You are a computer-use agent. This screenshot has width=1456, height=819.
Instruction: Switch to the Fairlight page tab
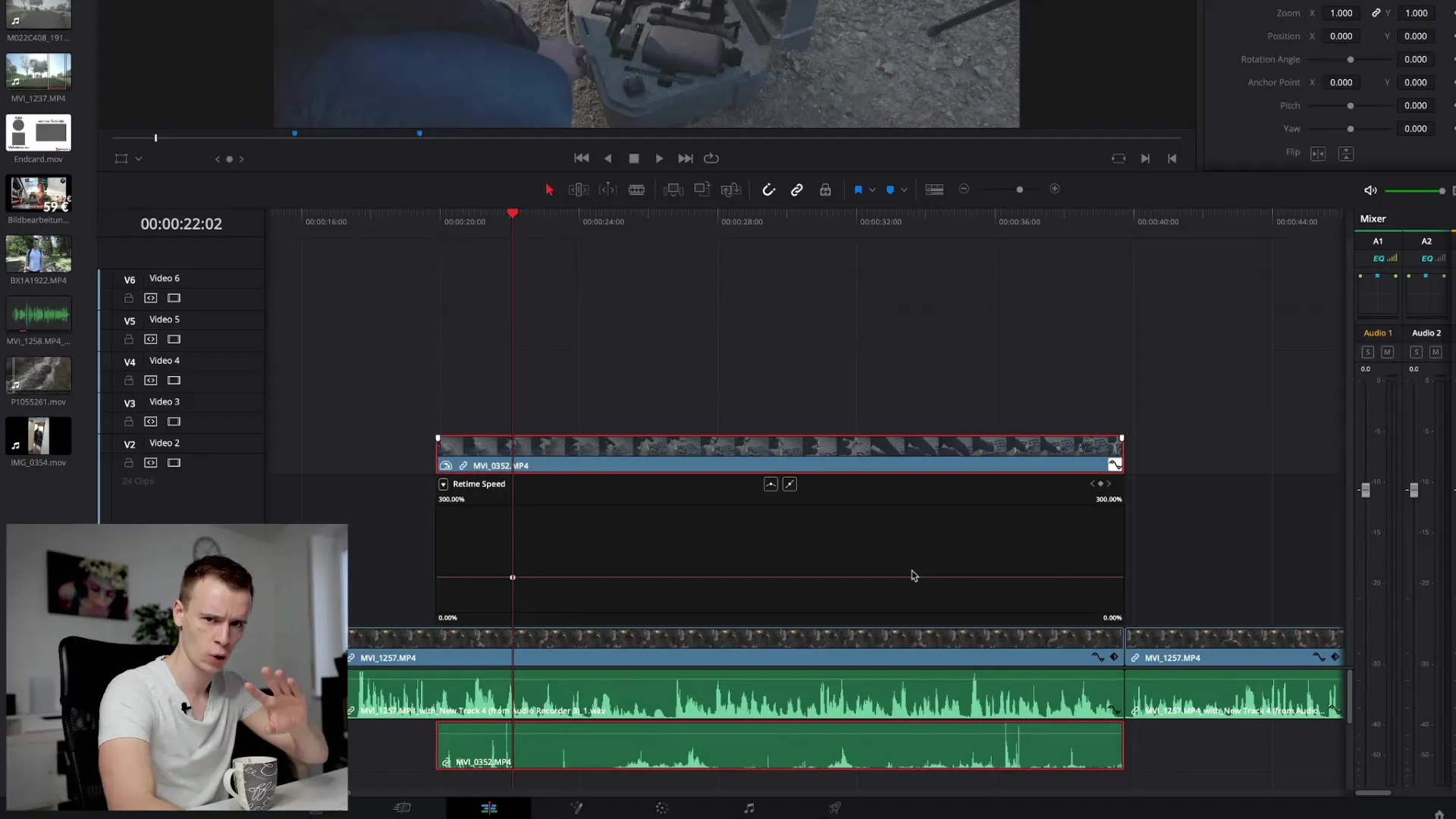pyautogui.click(x=749, y=808)
